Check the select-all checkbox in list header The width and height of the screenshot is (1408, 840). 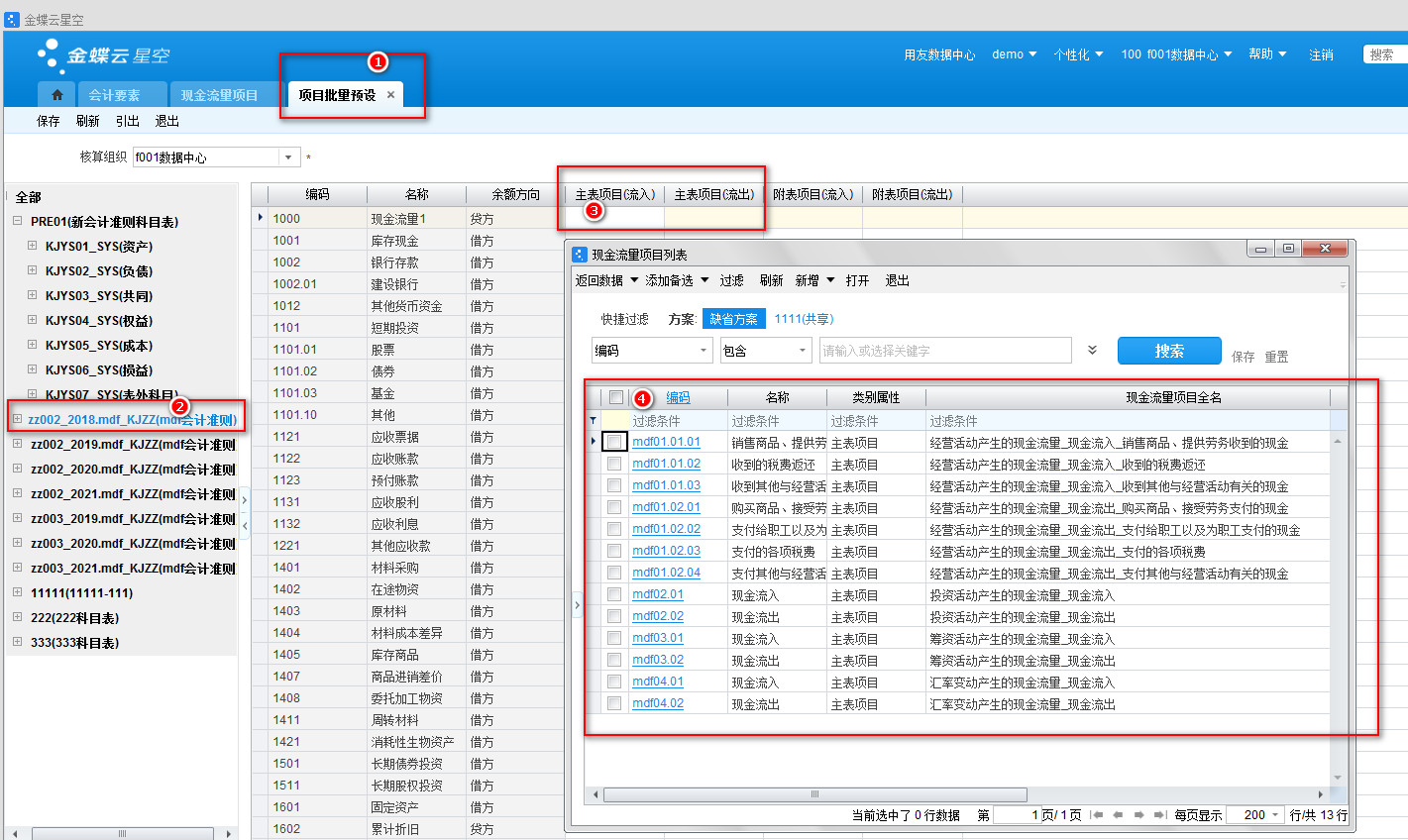click(615, 397)
